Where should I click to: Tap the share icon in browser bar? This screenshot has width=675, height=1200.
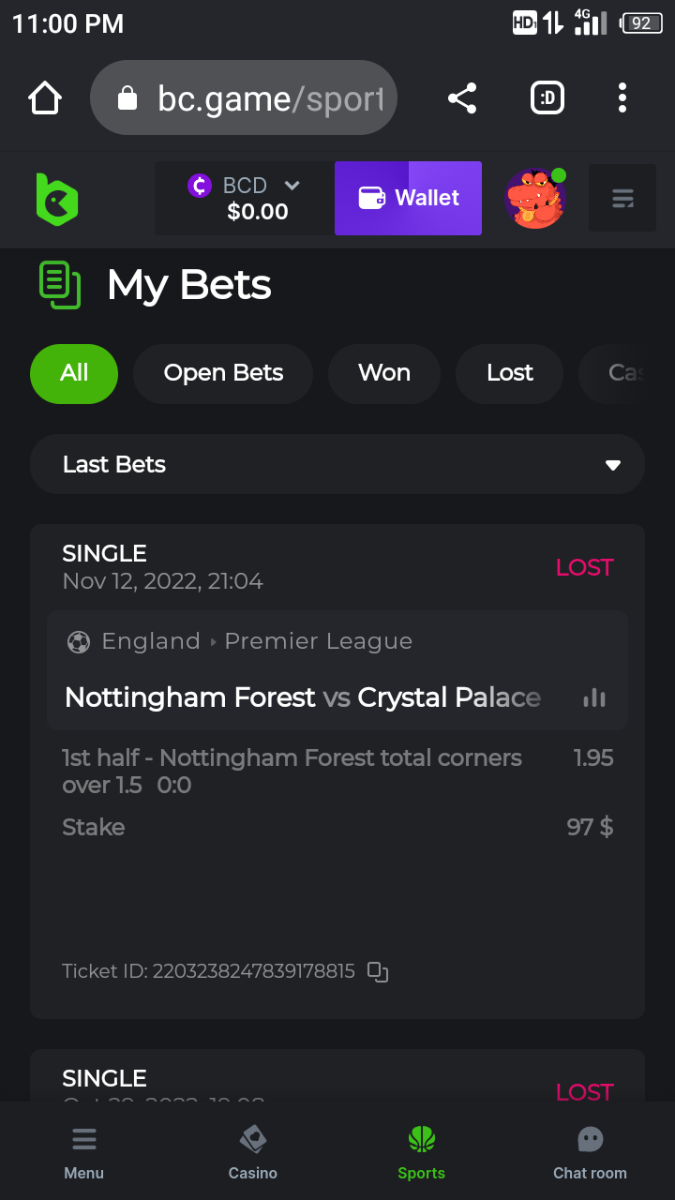[461, 98]
